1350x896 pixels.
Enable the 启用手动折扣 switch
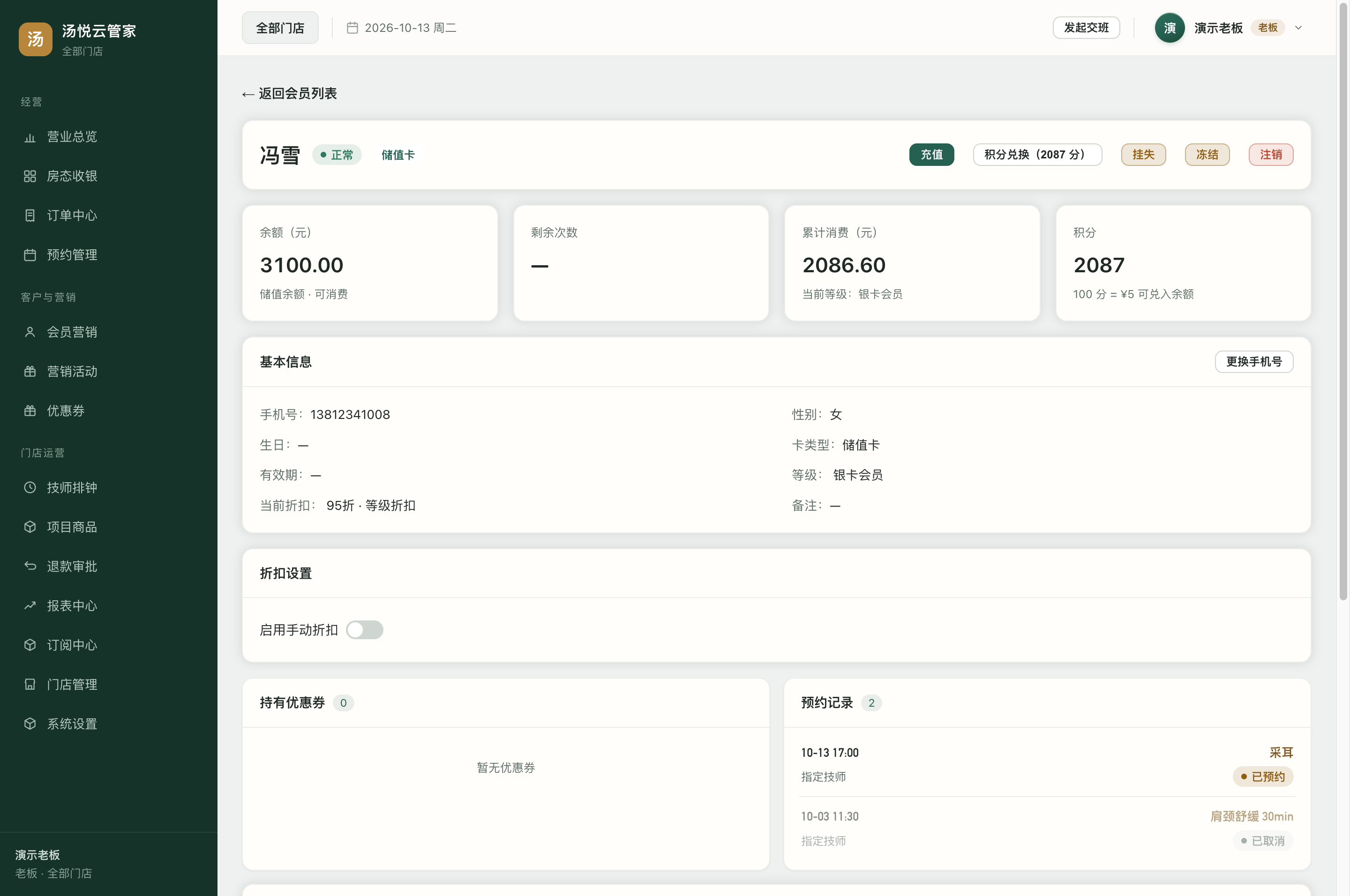click(x=365, y=630)
